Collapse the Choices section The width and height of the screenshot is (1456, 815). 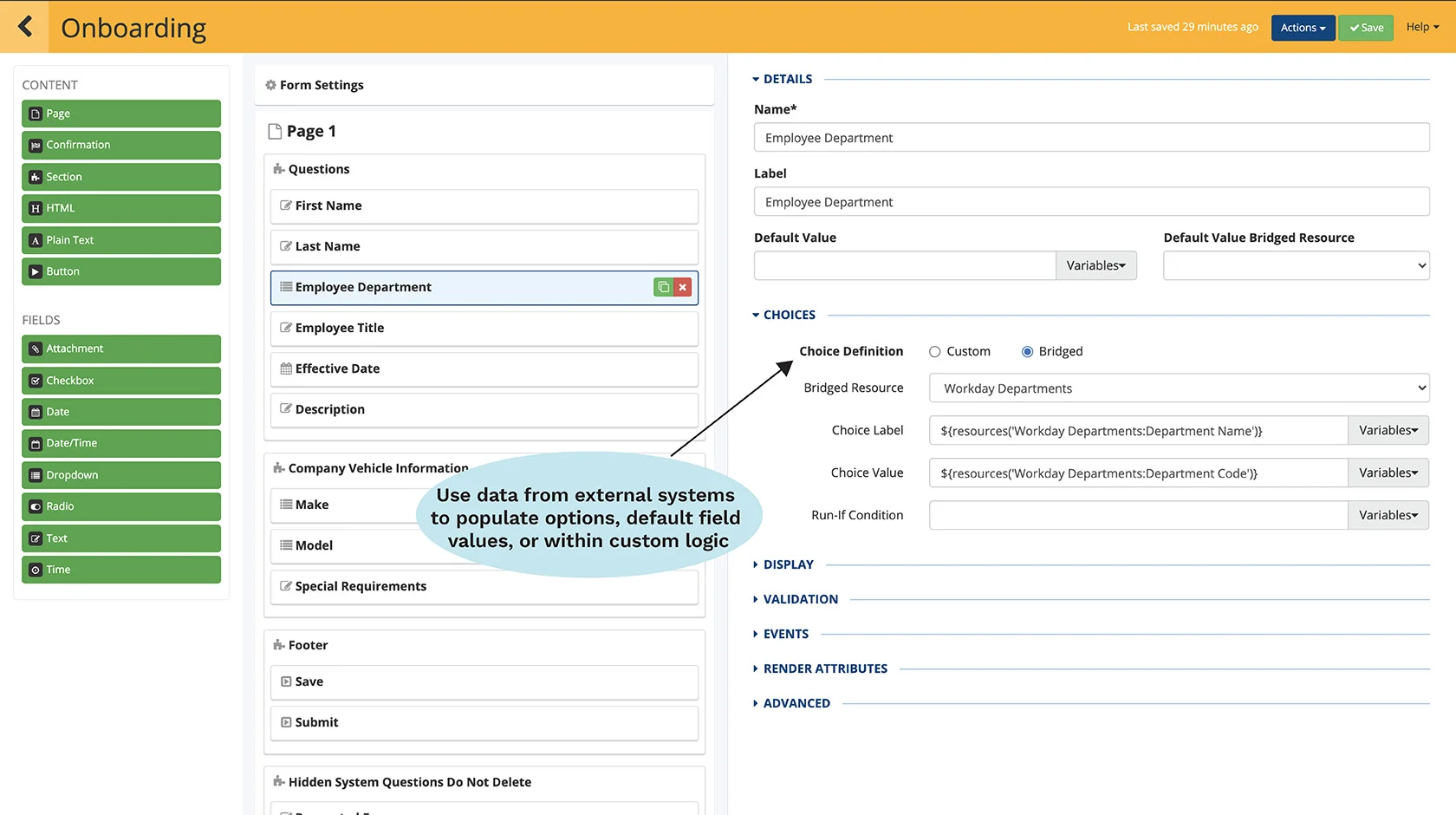[784, 315]
